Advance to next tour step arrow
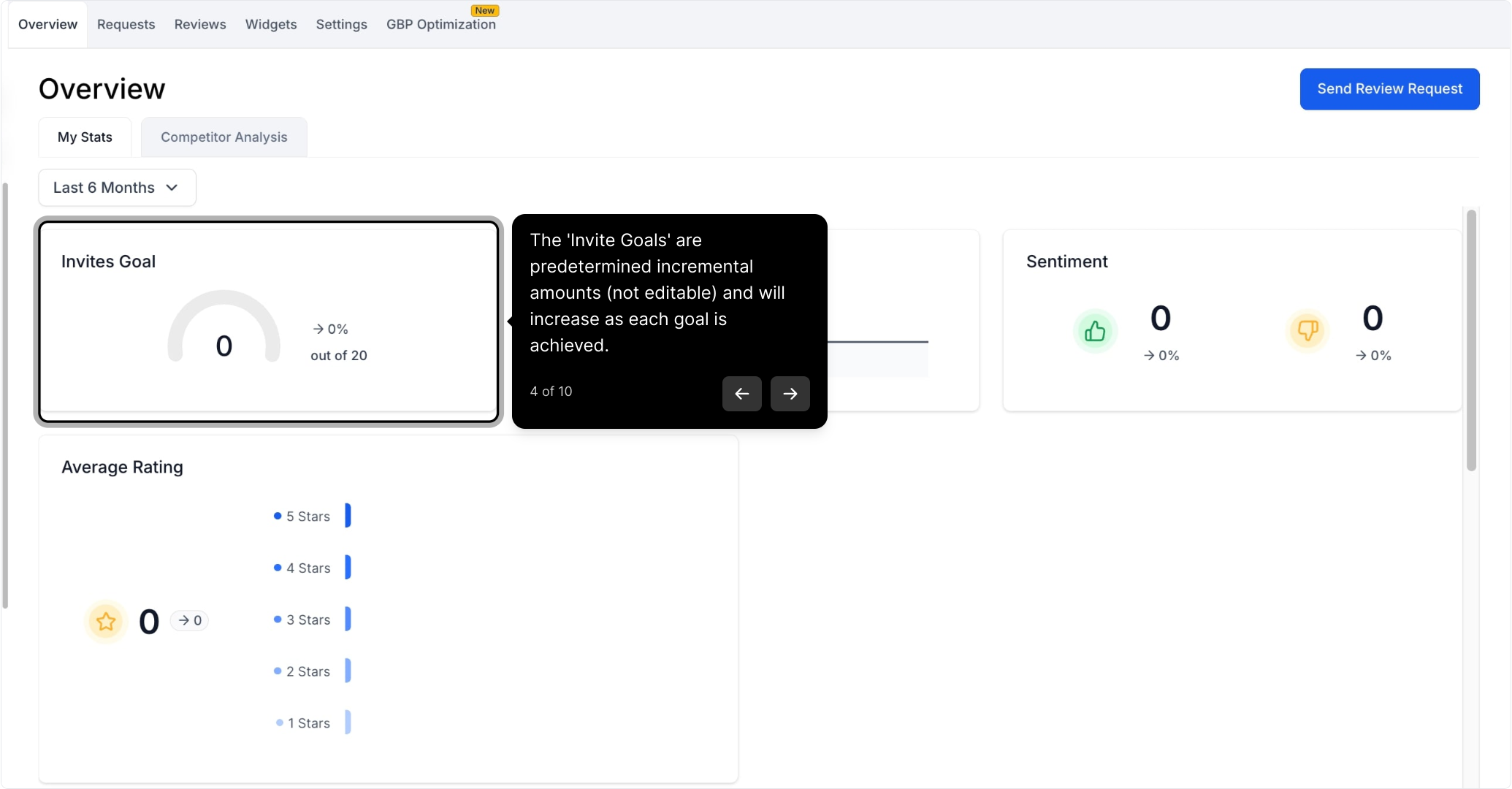The height and width of the screenshot is (789, 1512). pyautogui.click(x=790, y=394)
